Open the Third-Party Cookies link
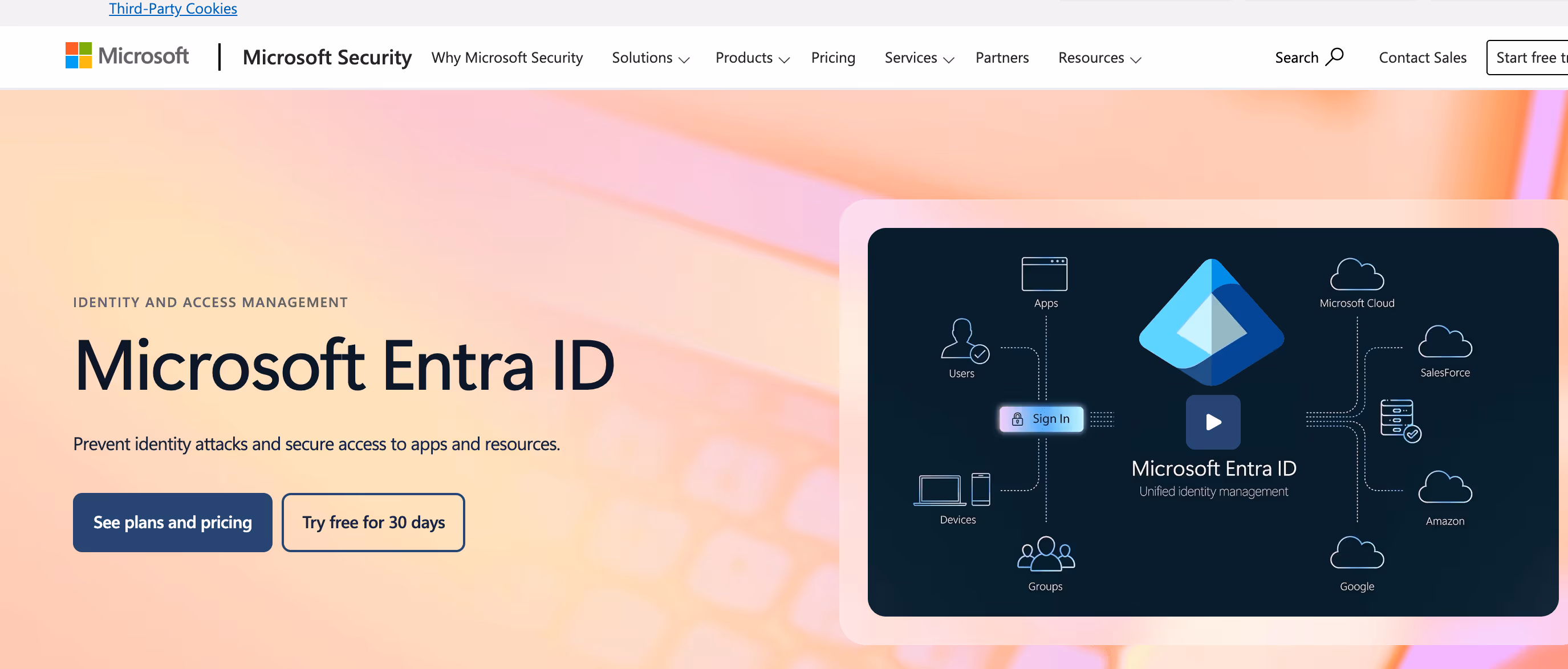 173,9
